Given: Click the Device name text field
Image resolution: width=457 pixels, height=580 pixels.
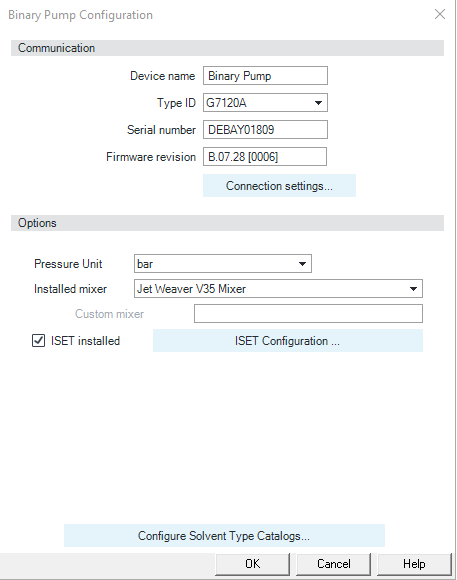Looking at the screenshot, I should (265, 76).
